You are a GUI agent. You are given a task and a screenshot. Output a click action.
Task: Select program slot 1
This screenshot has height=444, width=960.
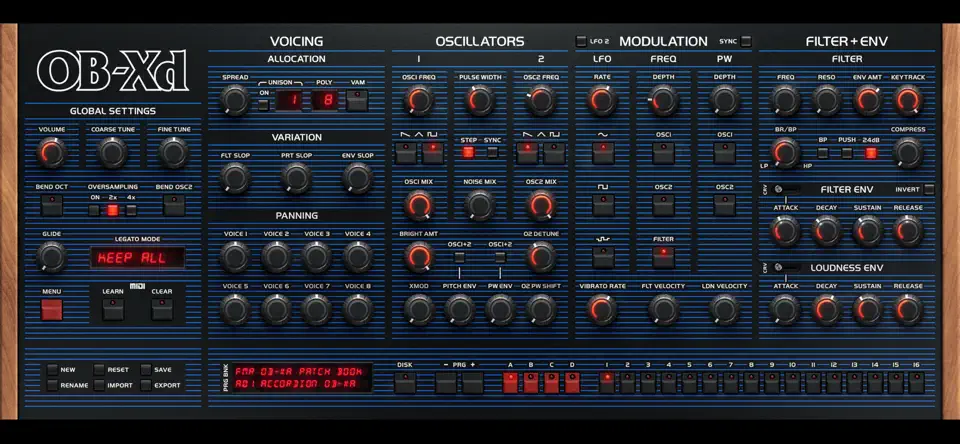(607, 382)
